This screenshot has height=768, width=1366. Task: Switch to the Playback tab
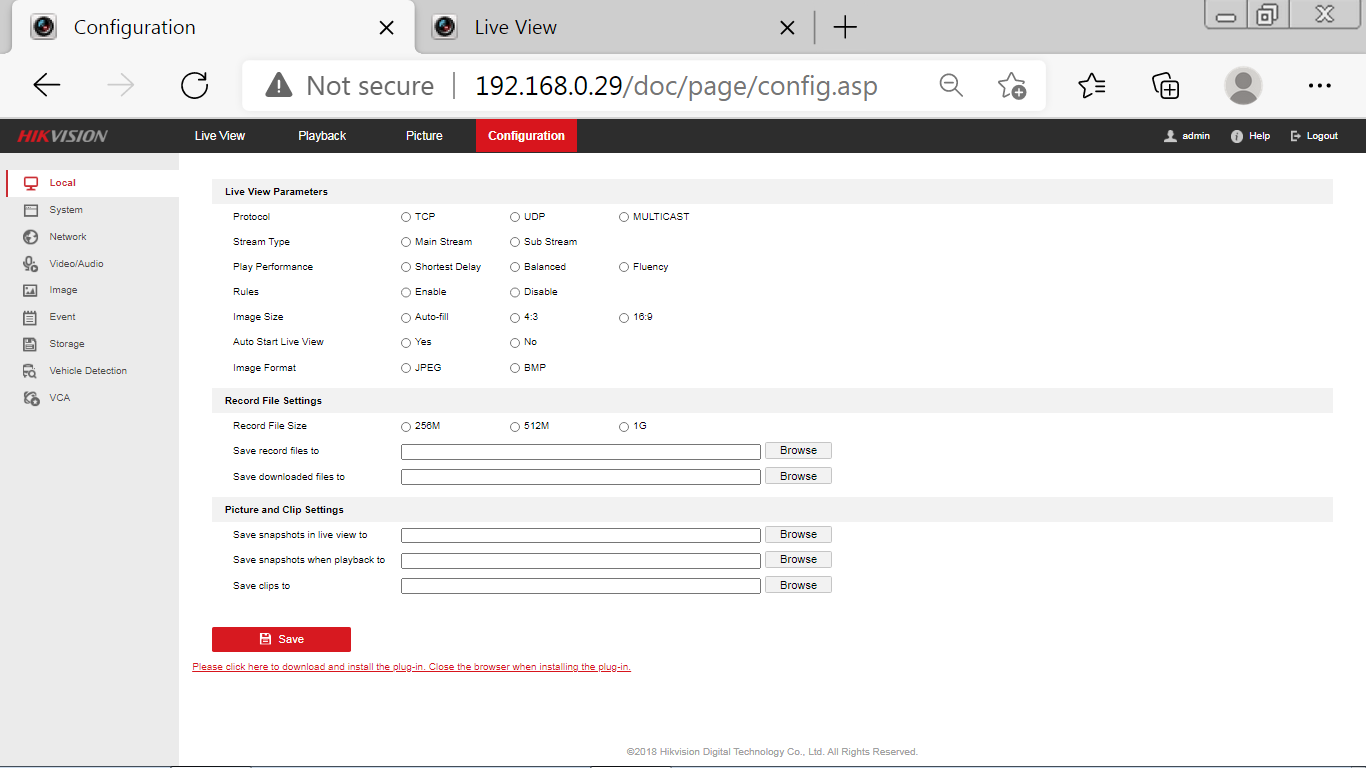[x=322, y=136]
